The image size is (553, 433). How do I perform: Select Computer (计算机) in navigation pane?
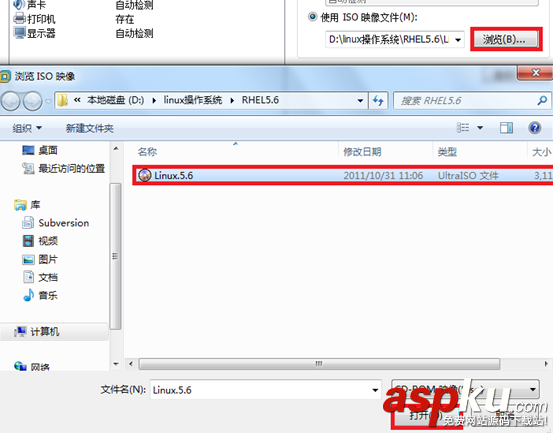point(36,331)
